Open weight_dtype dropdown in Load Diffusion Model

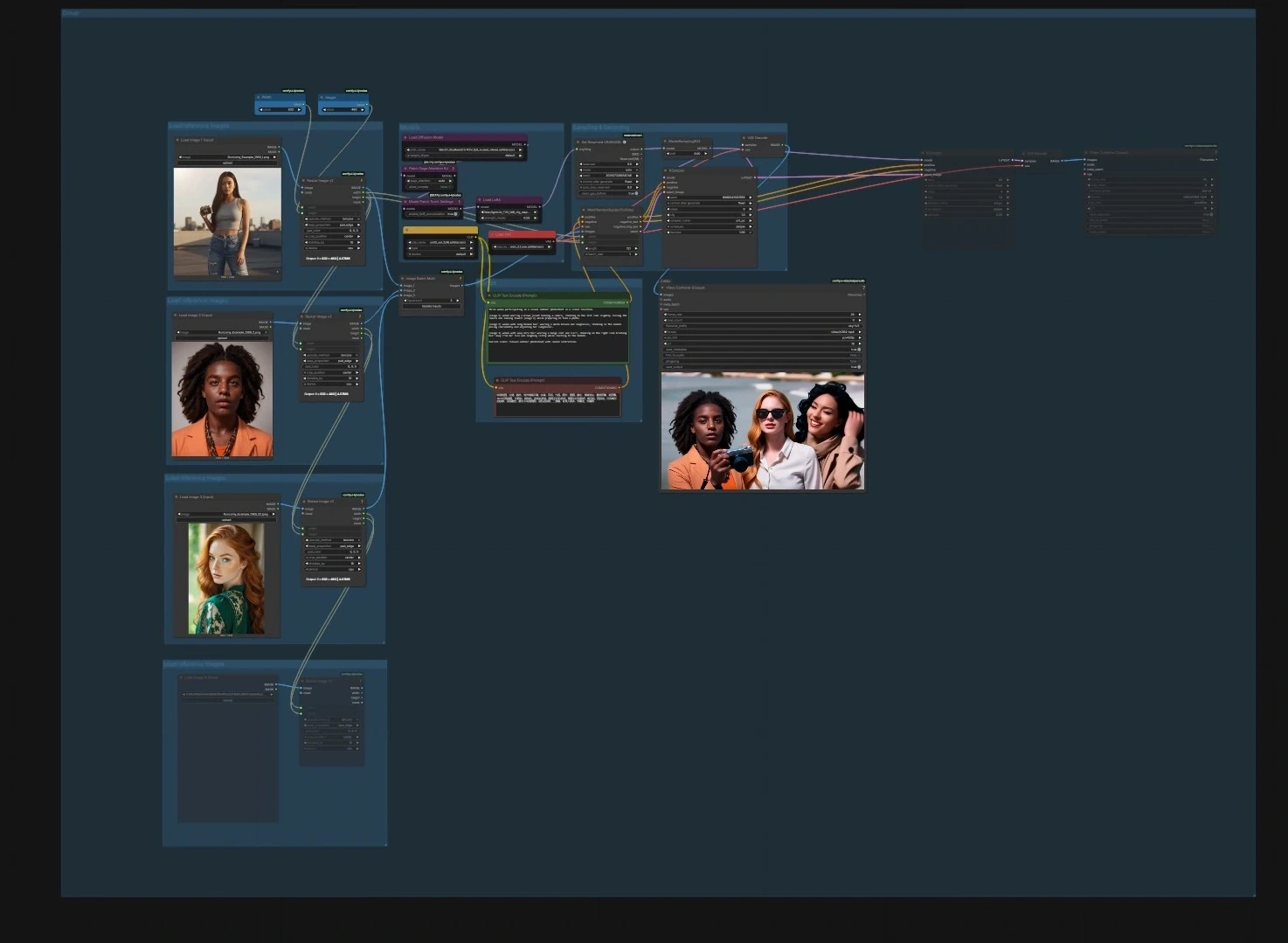(x=465, y=156)
